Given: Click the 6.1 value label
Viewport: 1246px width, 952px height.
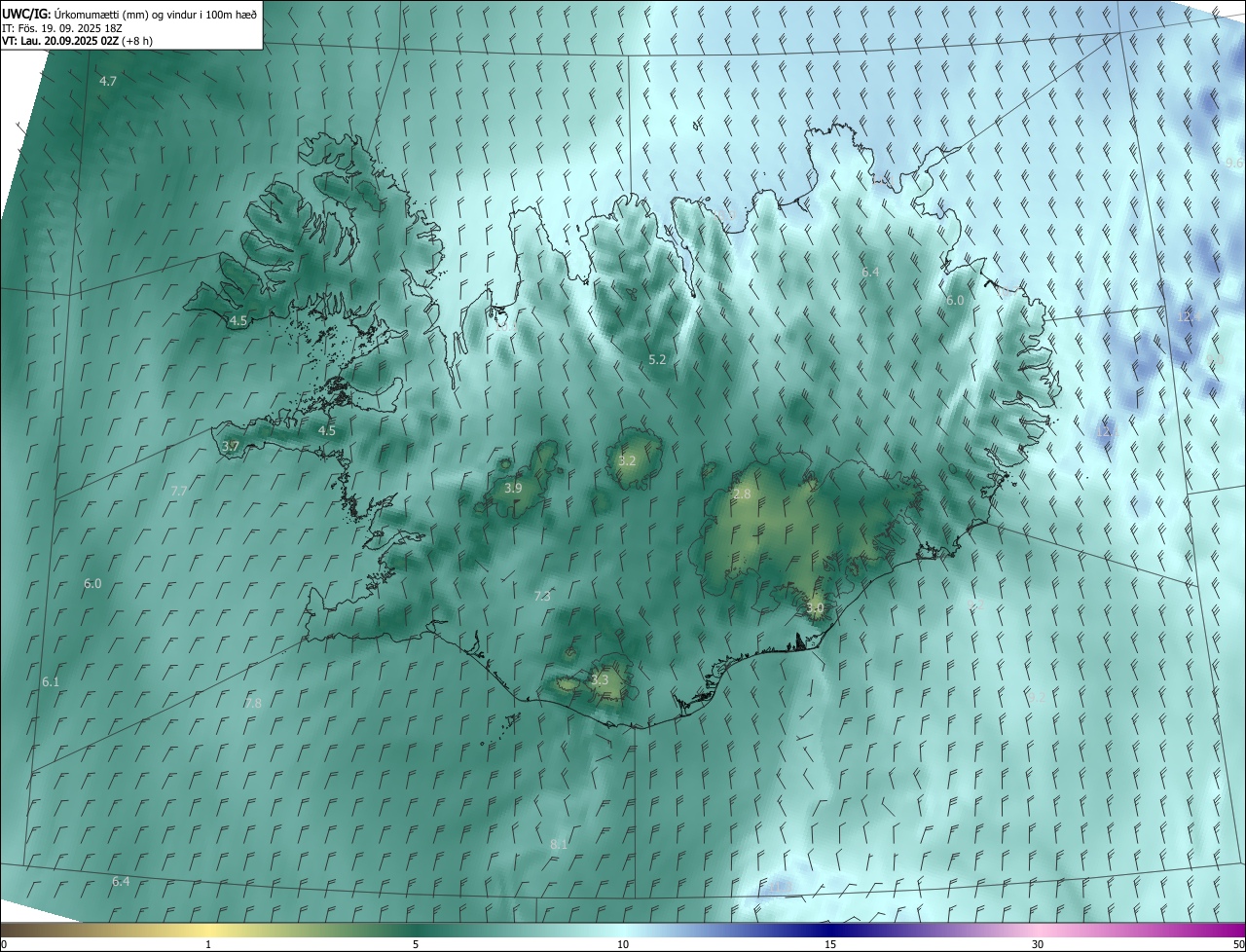Looking at the screenshot, I should pos(51,682).
